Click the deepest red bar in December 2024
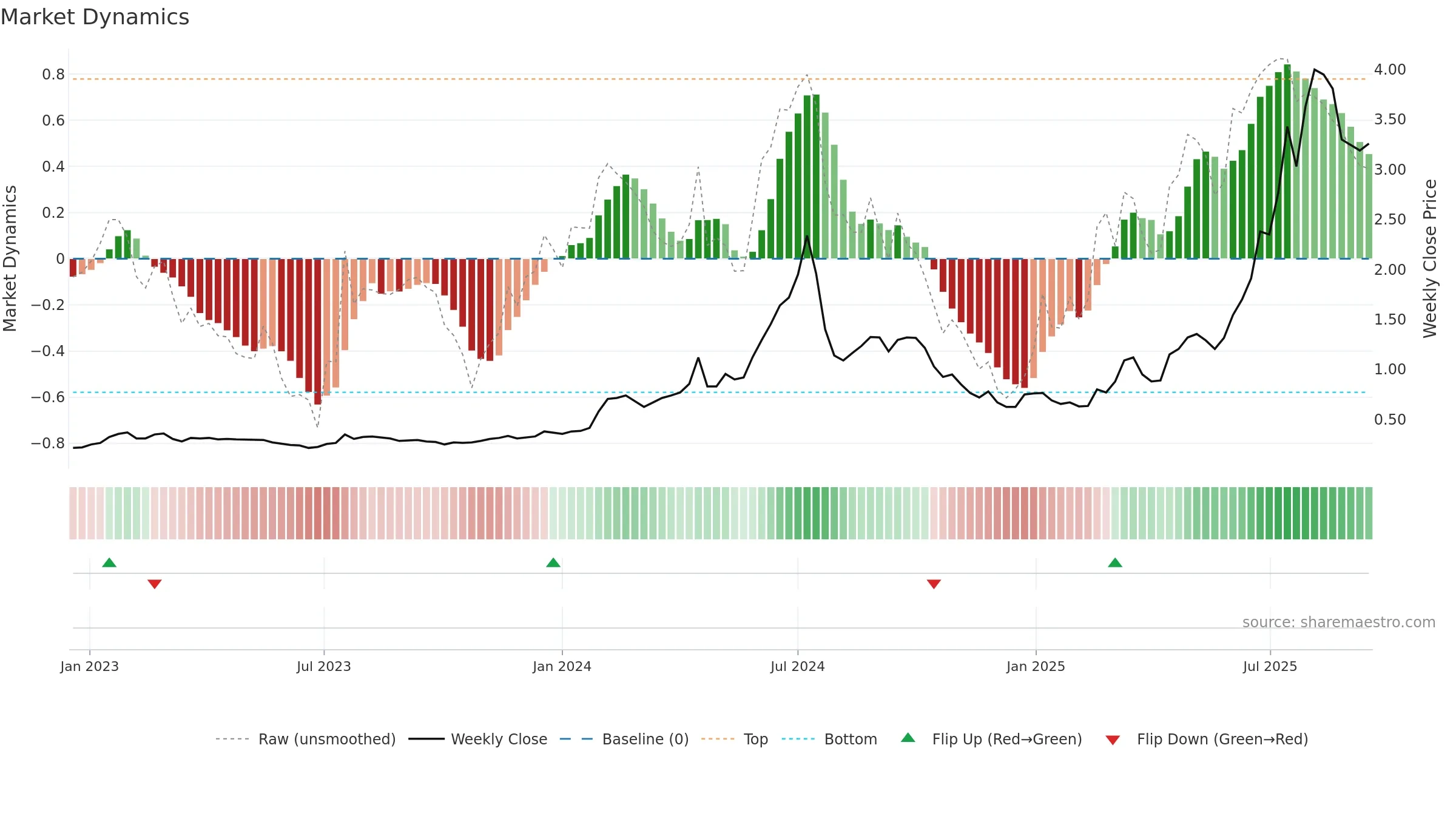Screen dimensions: 1456x819 pyautogui.click(x=1025, y=323)
